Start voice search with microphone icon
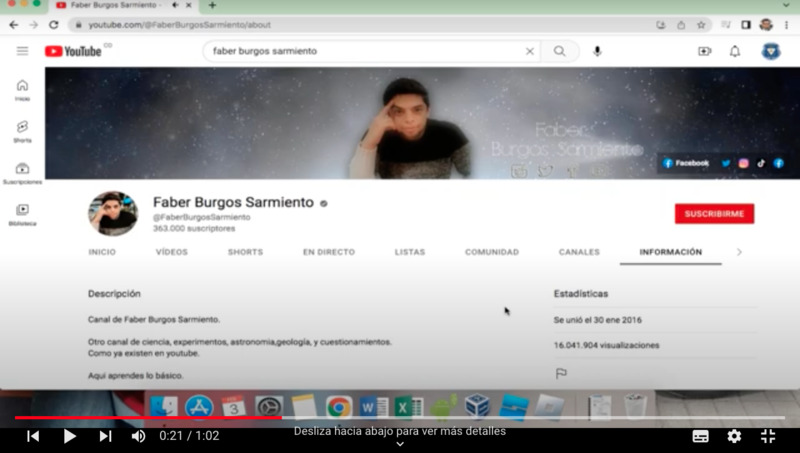800x453 pixels. (597, 51)
